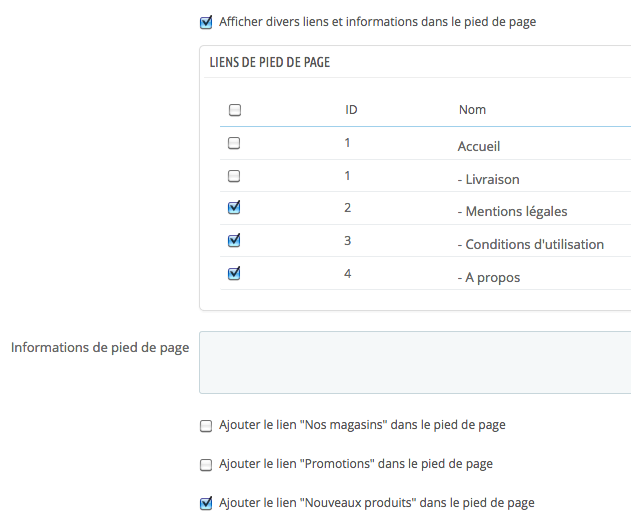This screenshot has width=631, height=529.
Task: Disable the 'Nouveaux produits' footer link checkbox
Action: pyautogui.click(x=206, y=503)
